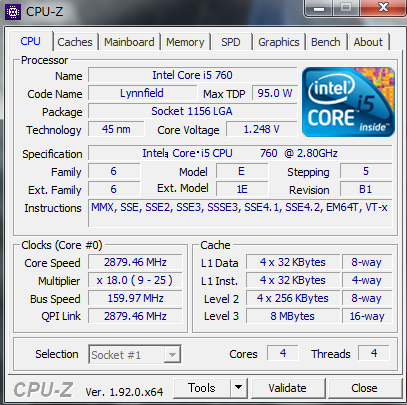
Task: Switch to the Bench tab
Action: [326, 42]
